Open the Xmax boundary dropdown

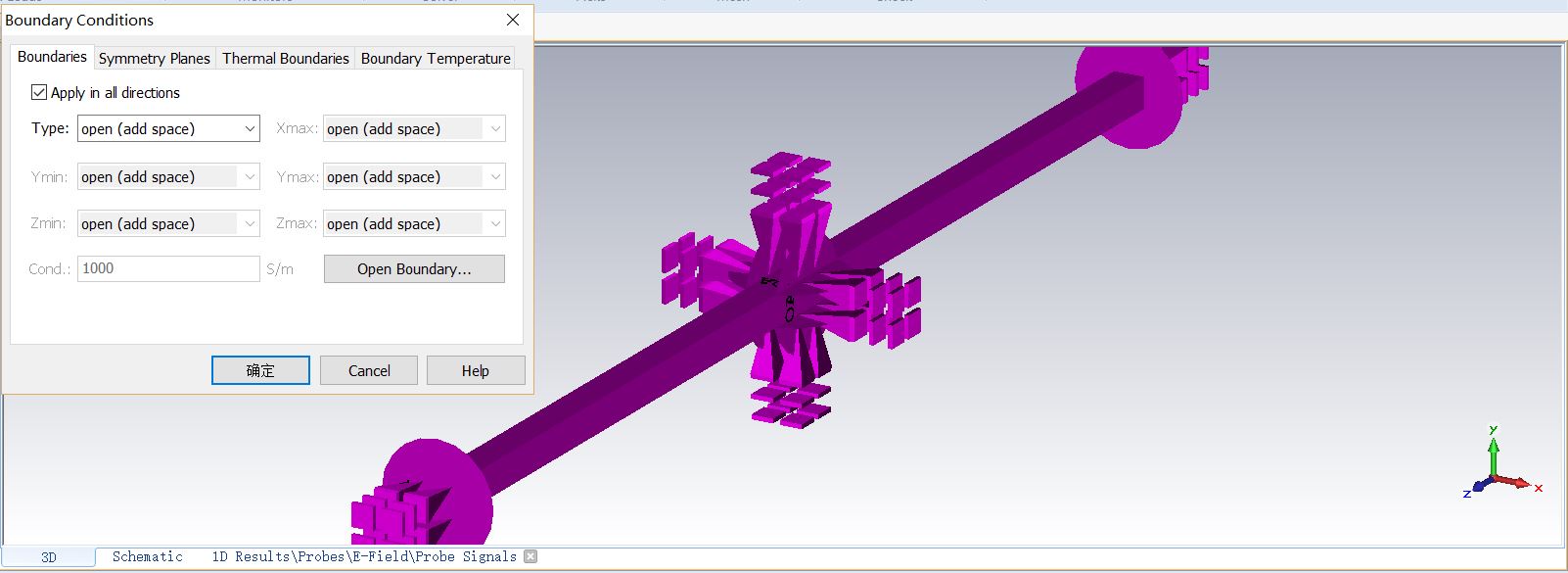click(414, 128)
